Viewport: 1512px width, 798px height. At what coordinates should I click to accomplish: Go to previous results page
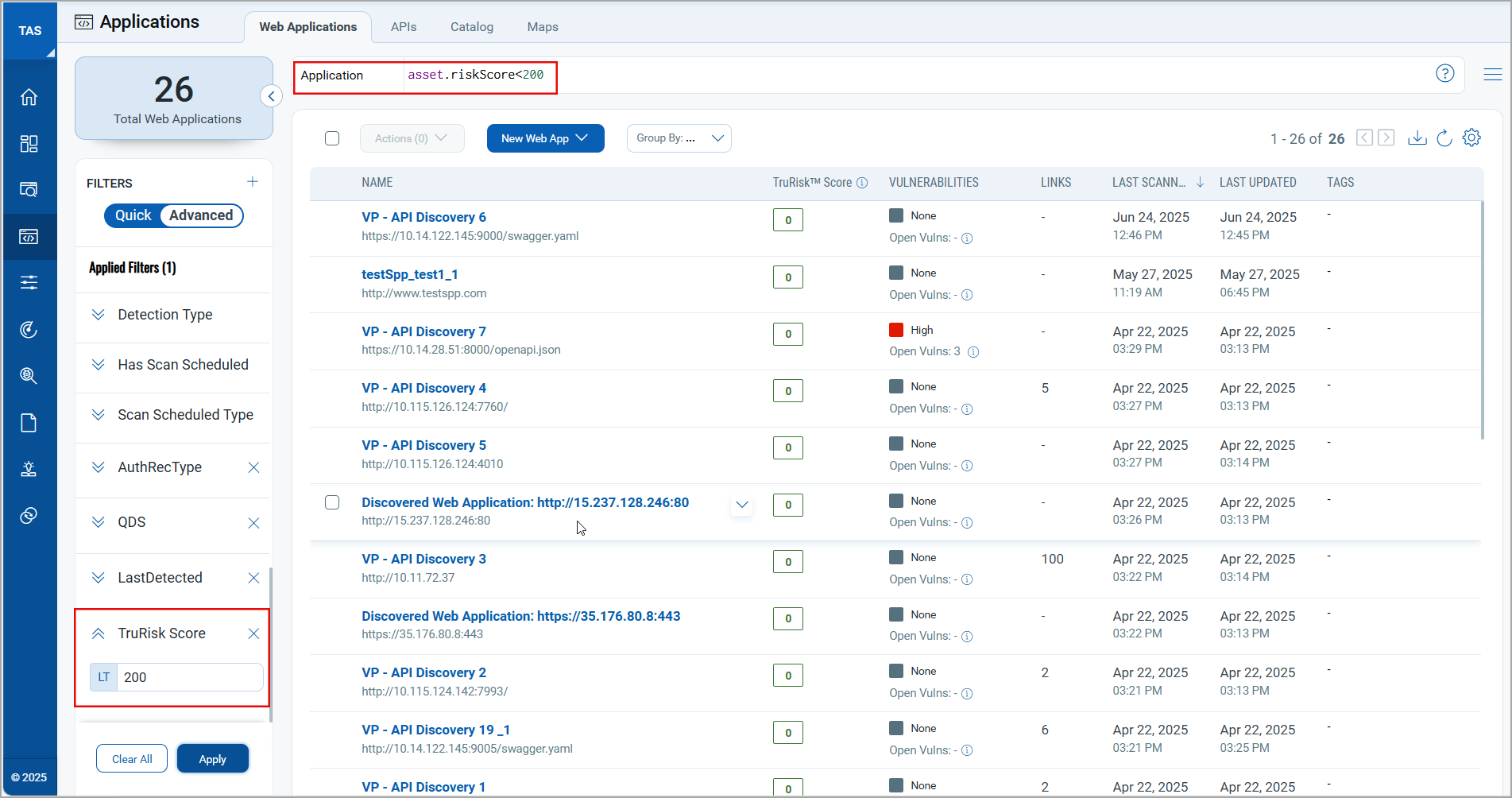1364,138
